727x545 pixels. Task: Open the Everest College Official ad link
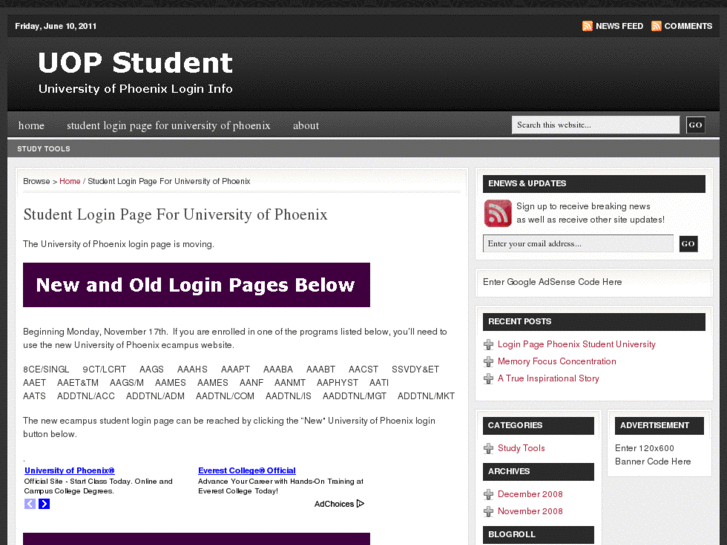[247, 470]
